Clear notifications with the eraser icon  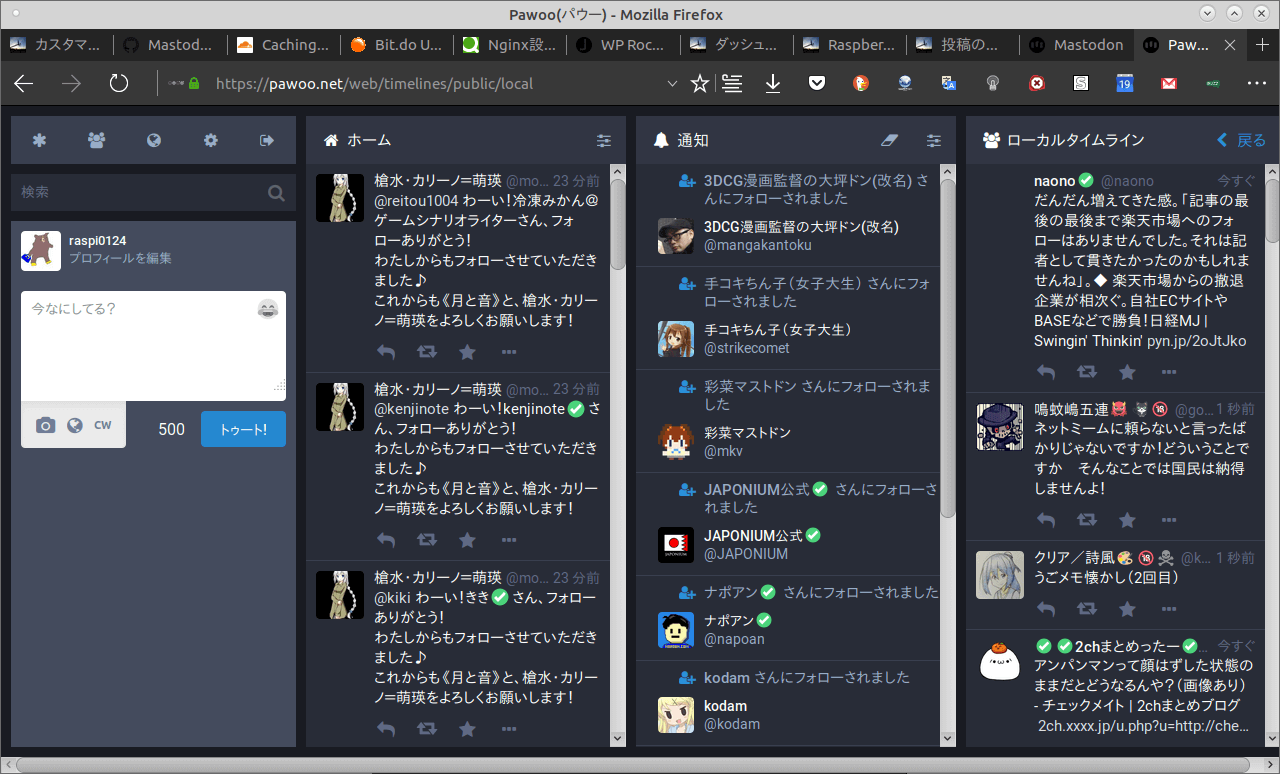[x=890, y=141]
